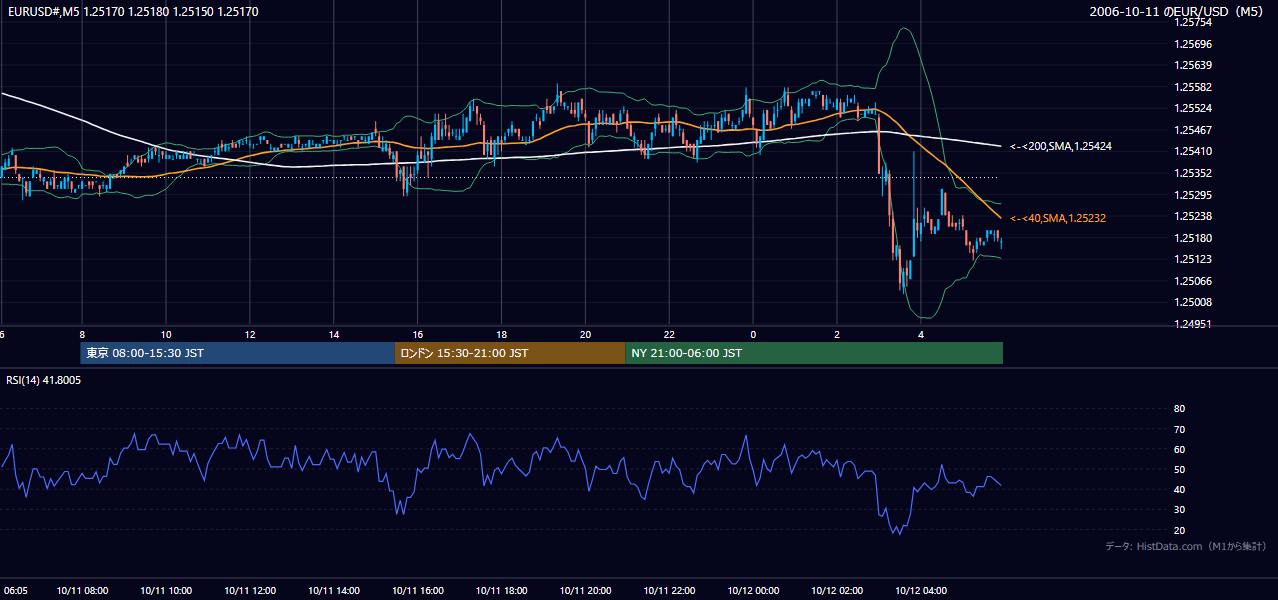Open the HistData.com data credit
The image size is (1278, 600).
coord(1186,546)
